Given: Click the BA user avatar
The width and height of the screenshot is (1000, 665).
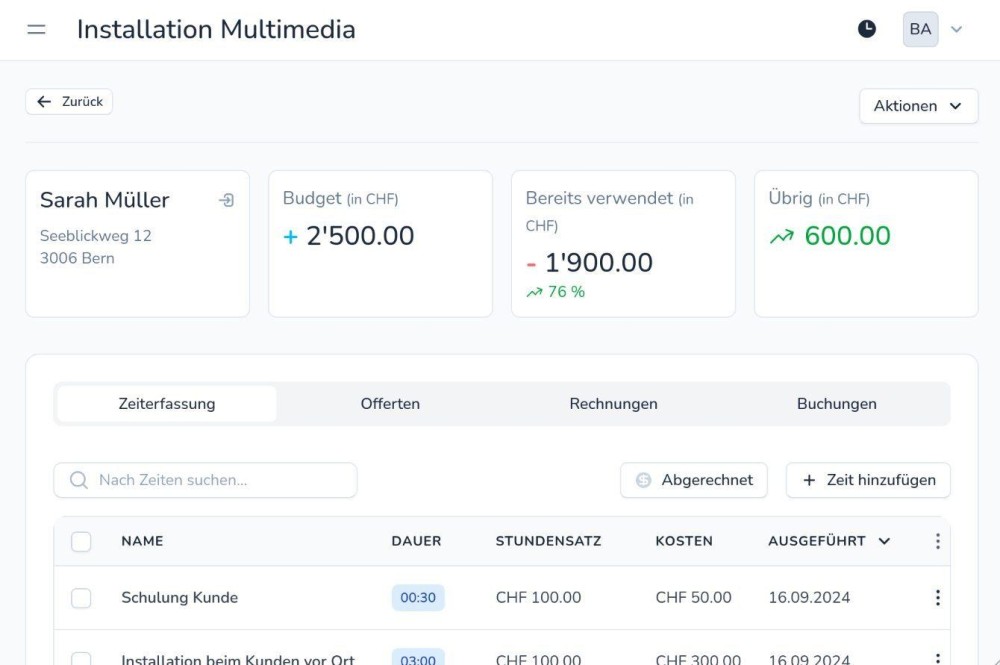Looking at the screenshot, I should click(920, 29).
